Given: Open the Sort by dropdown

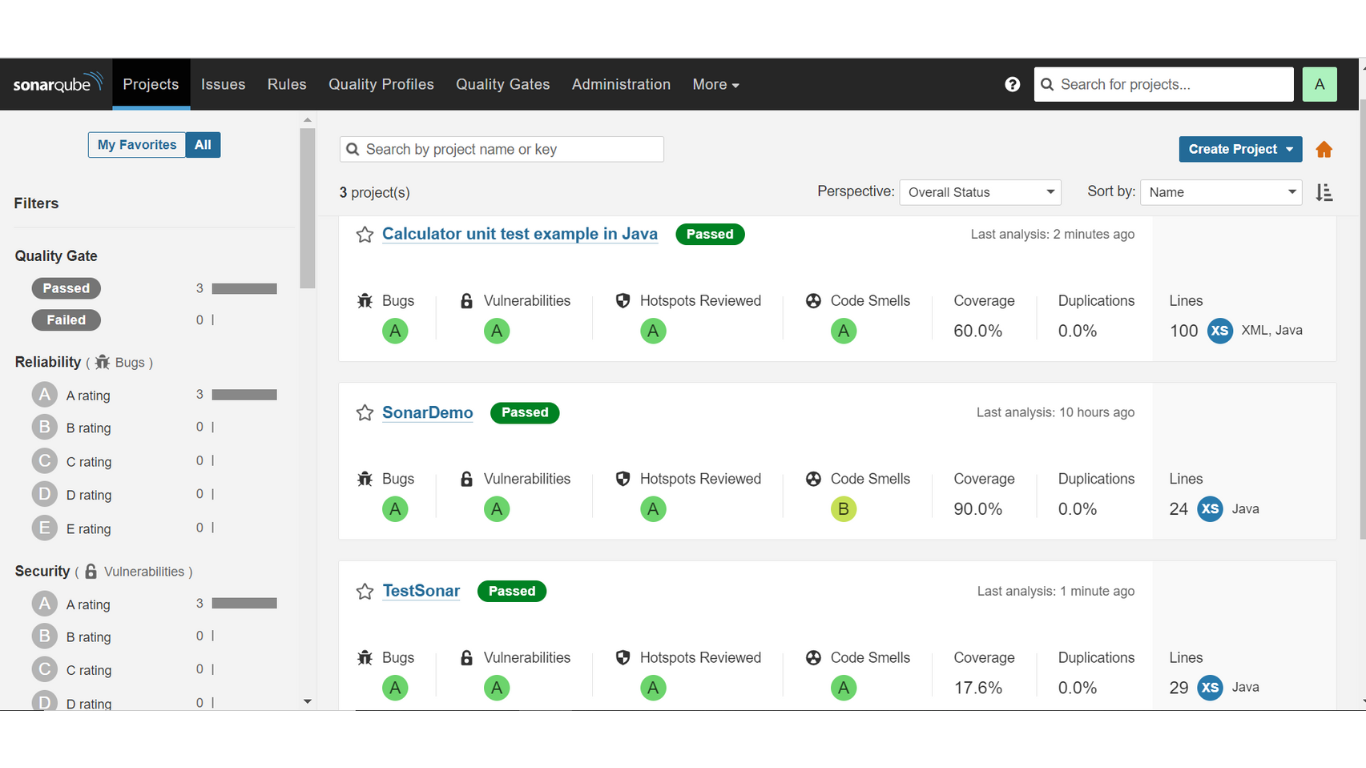Looking at the screenshot, I should [1220, 192].
